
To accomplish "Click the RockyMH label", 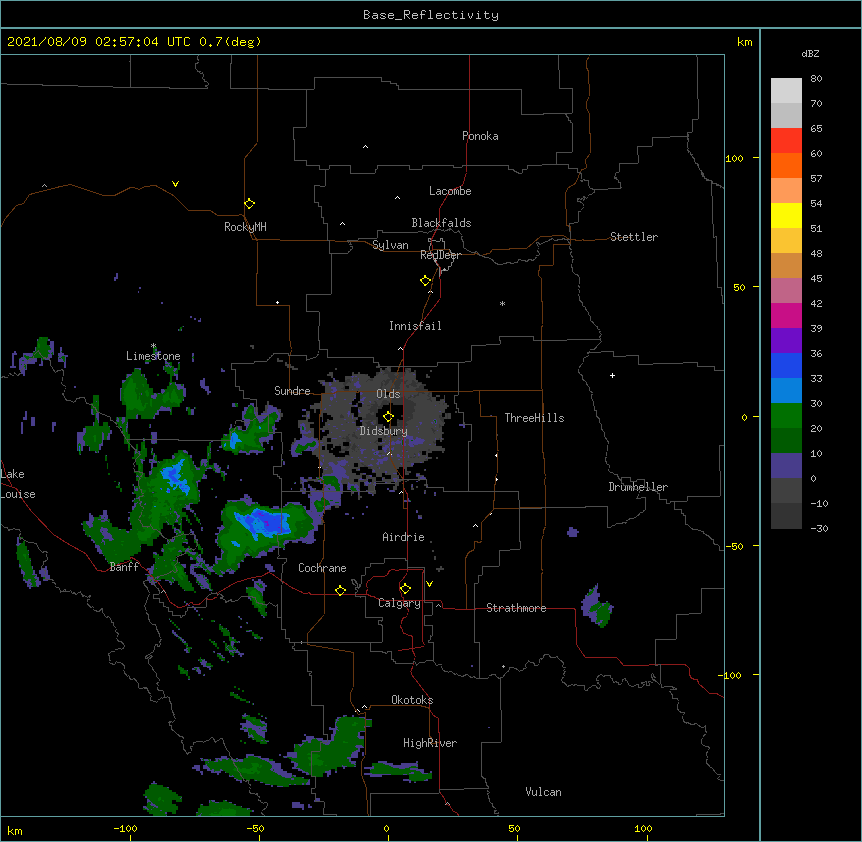I will click(x=245, y=227).
